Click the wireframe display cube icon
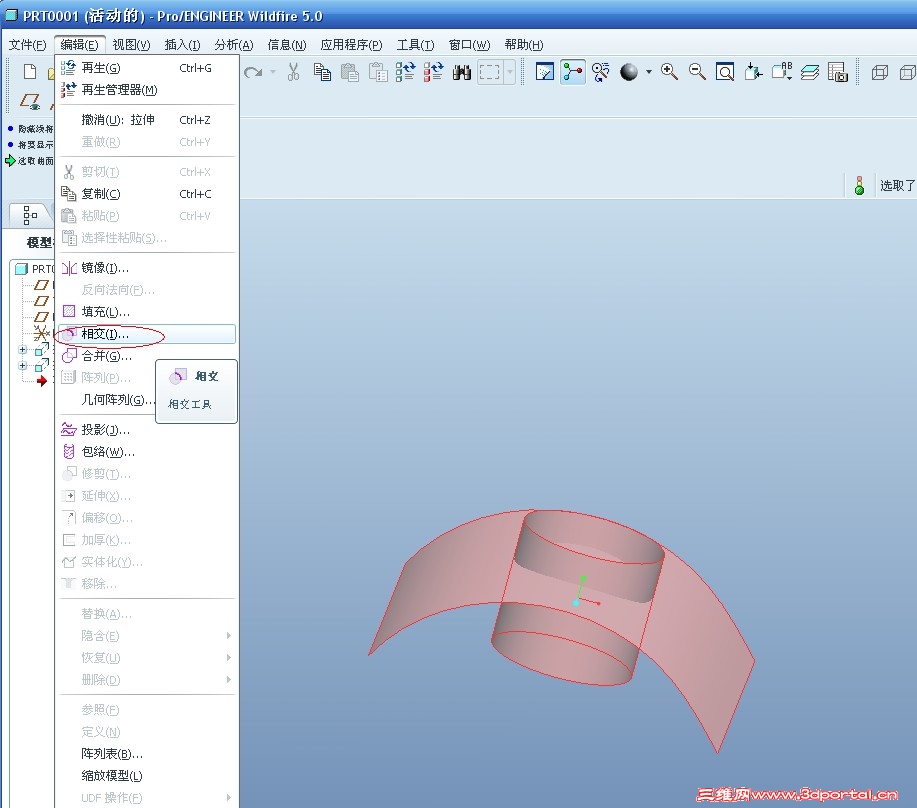The height and width of the screenshot is (808, 917). tap(880, 72)
